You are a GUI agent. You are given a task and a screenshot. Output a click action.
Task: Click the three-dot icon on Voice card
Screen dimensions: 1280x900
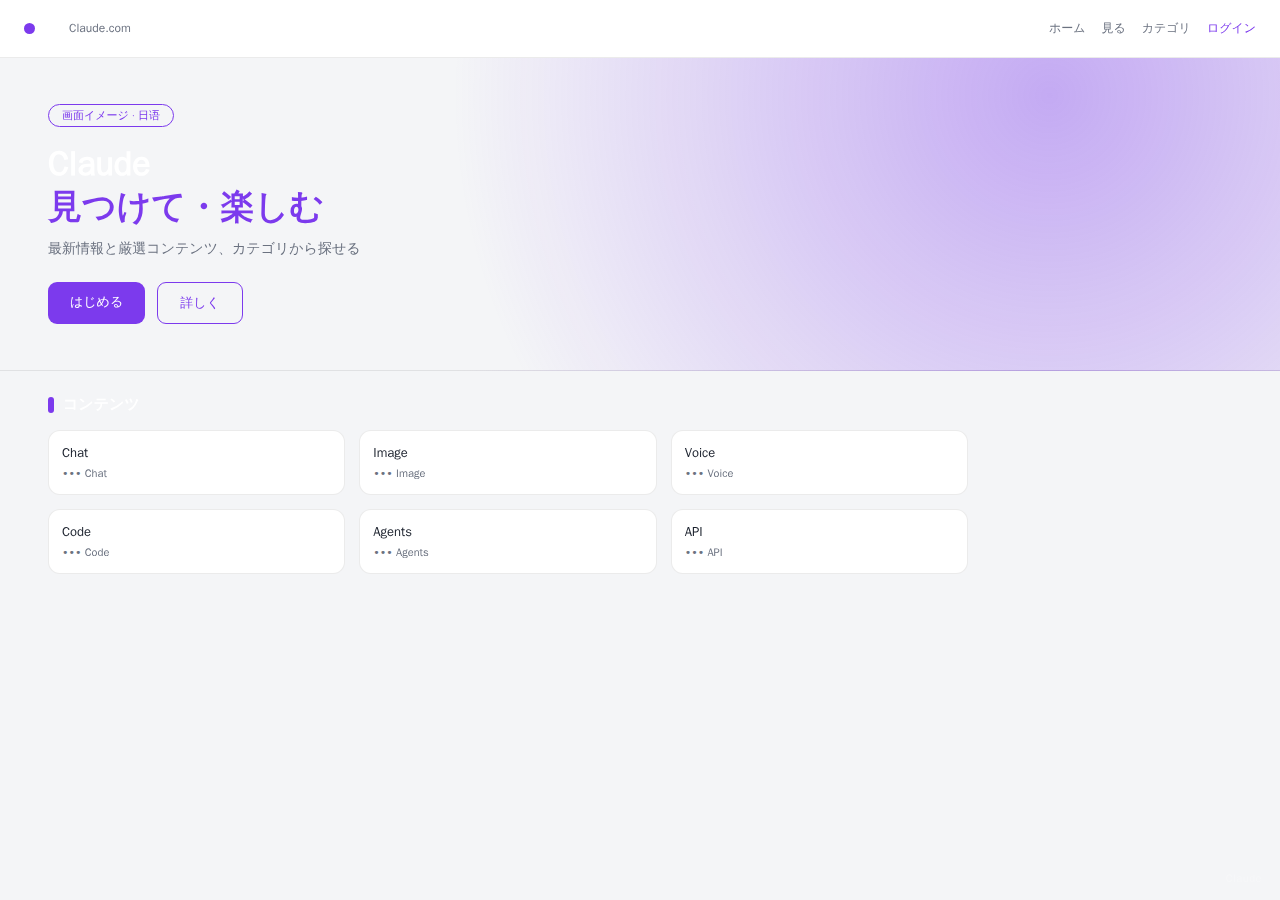pos(695,474)
